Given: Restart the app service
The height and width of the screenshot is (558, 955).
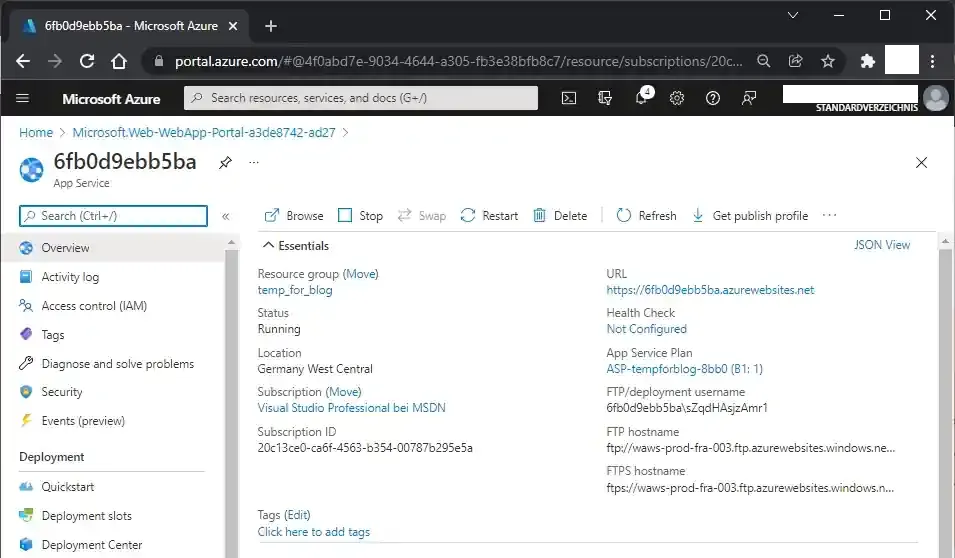Looking at the screenshot, I should click(x=489, y=216).
